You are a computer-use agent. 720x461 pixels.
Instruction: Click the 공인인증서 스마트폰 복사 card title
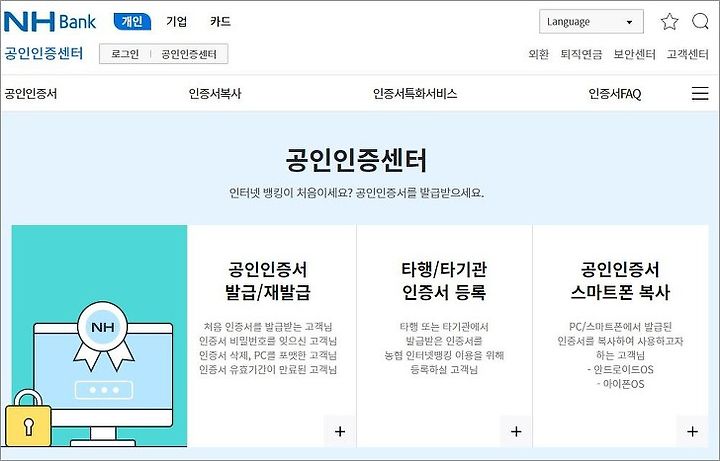(x=620, y=281)
